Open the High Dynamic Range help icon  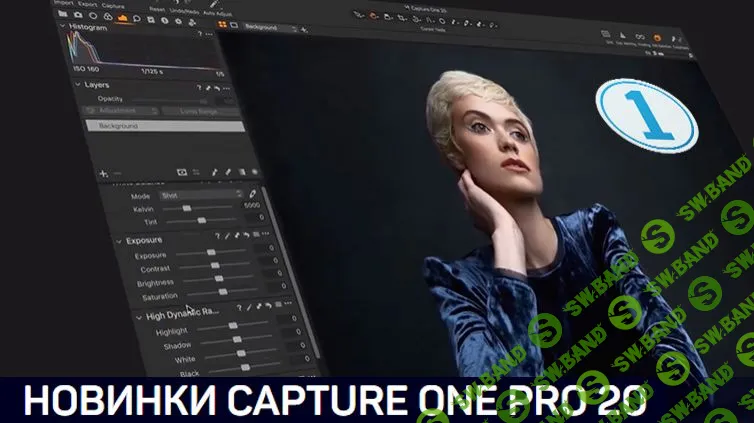239,308
